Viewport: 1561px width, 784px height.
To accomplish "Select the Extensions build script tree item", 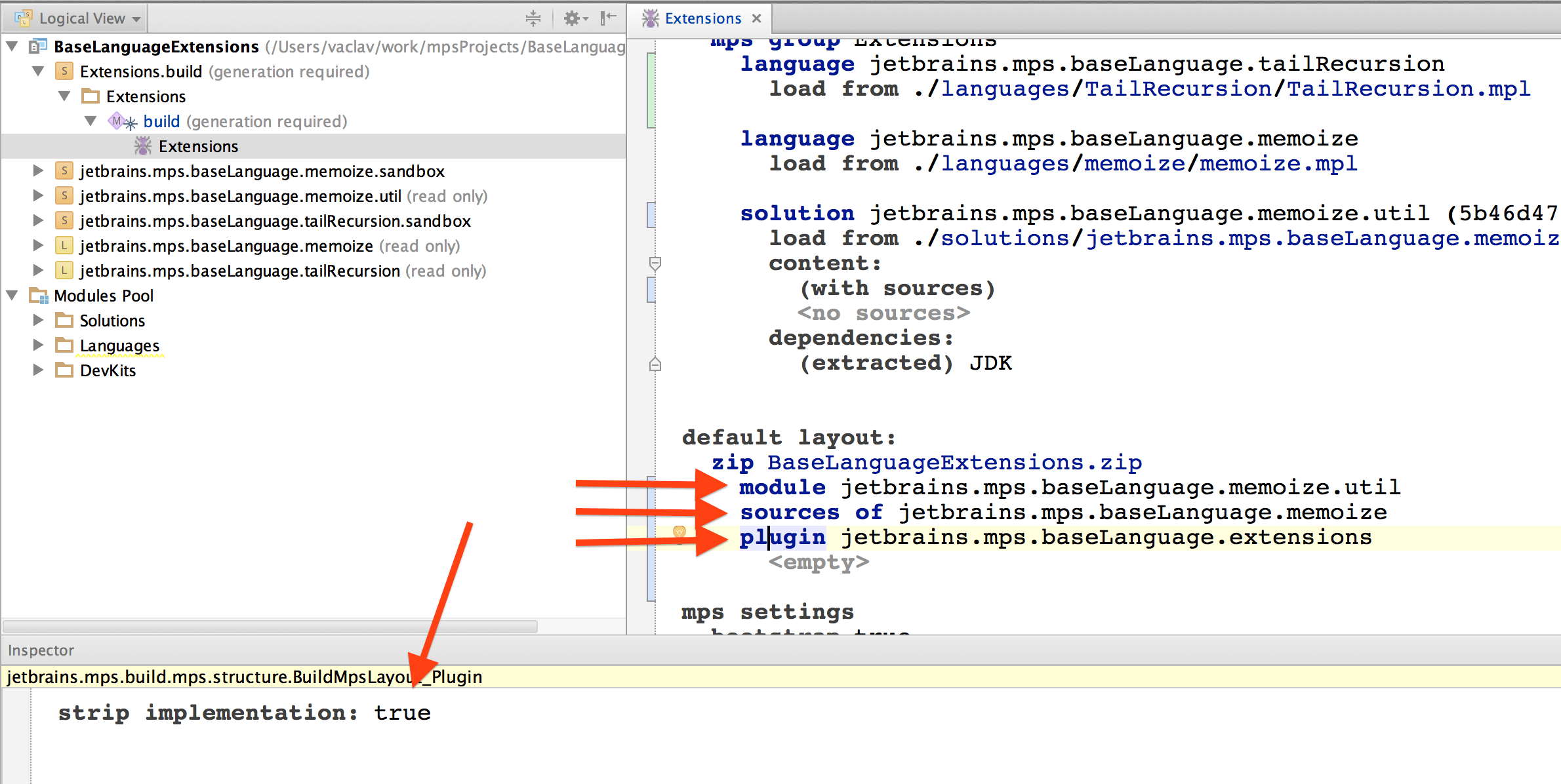I will [198, 146].
